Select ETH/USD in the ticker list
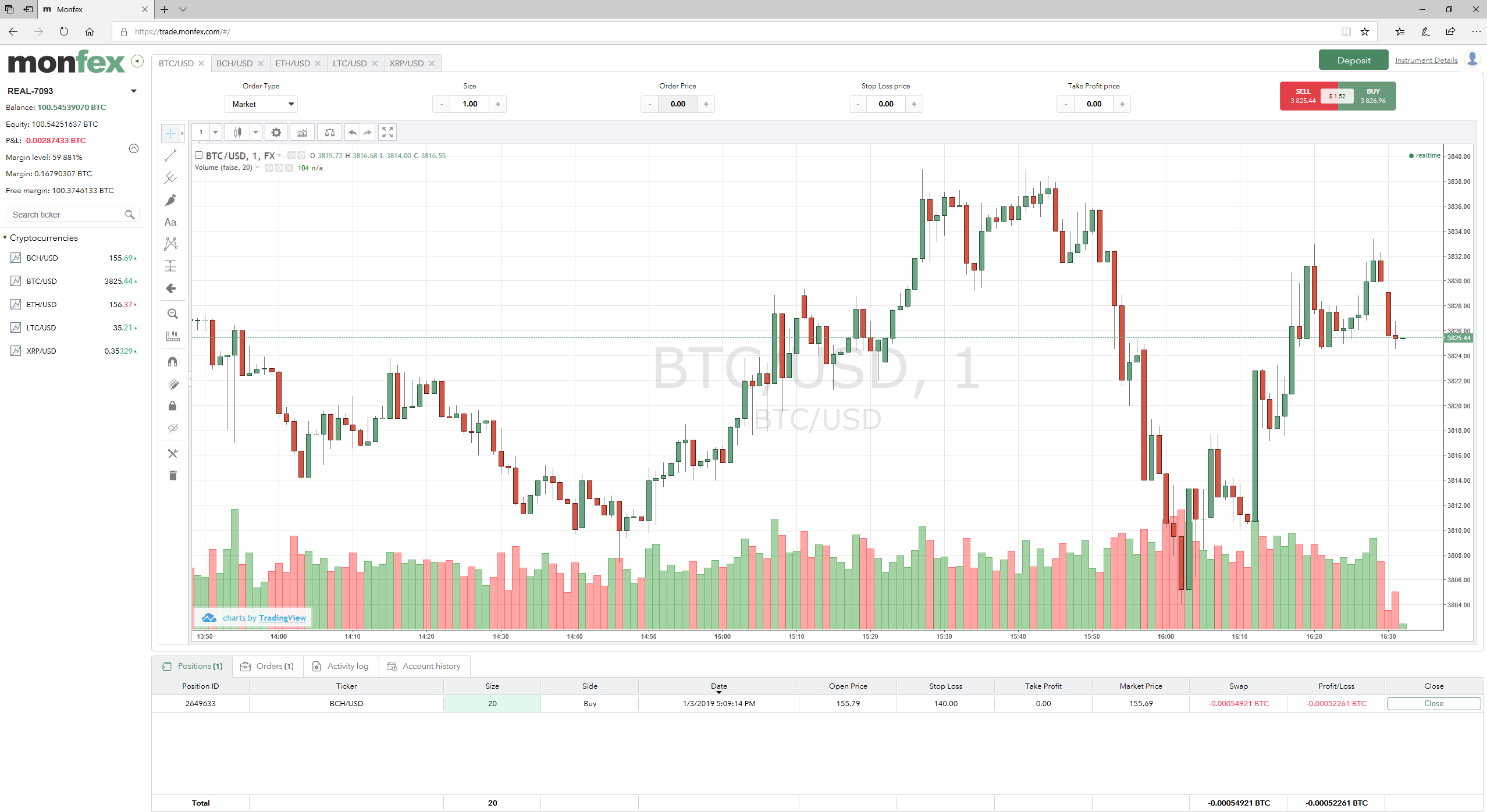The height and width of the screenshot is (812, 1487). point(73,304)
